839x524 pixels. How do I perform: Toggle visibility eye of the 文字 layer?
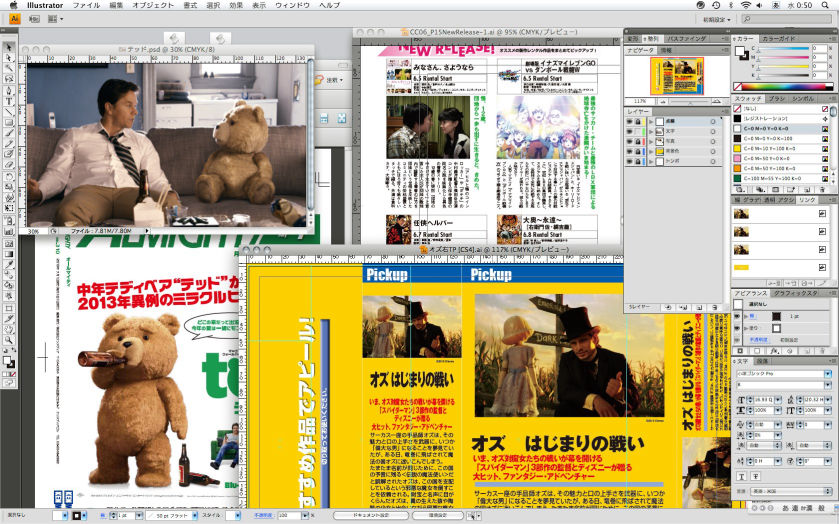tap(630, 132)
